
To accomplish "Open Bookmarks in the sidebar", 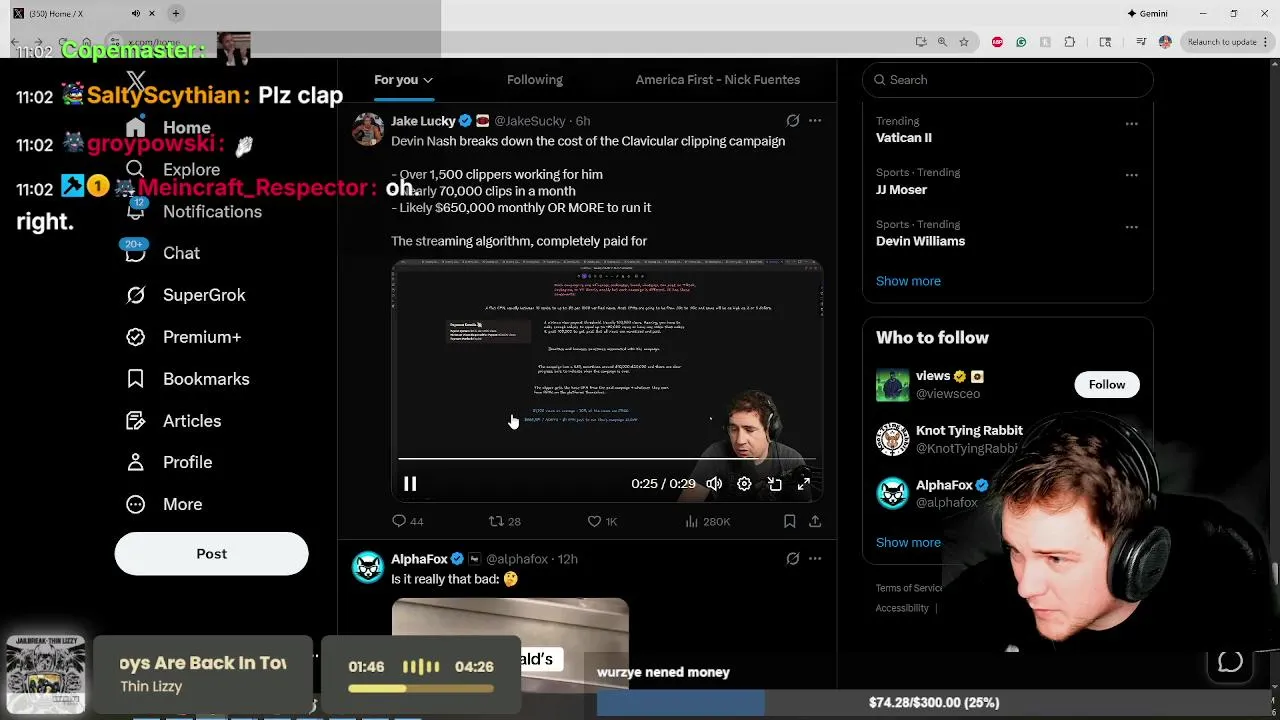I will (187, 379).
